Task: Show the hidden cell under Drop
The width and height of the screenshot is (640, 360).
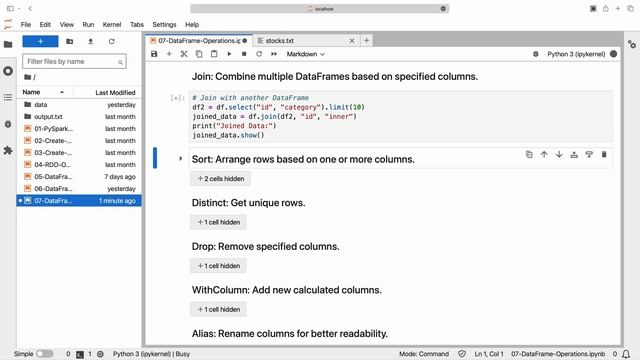Action: click(218, 266)
